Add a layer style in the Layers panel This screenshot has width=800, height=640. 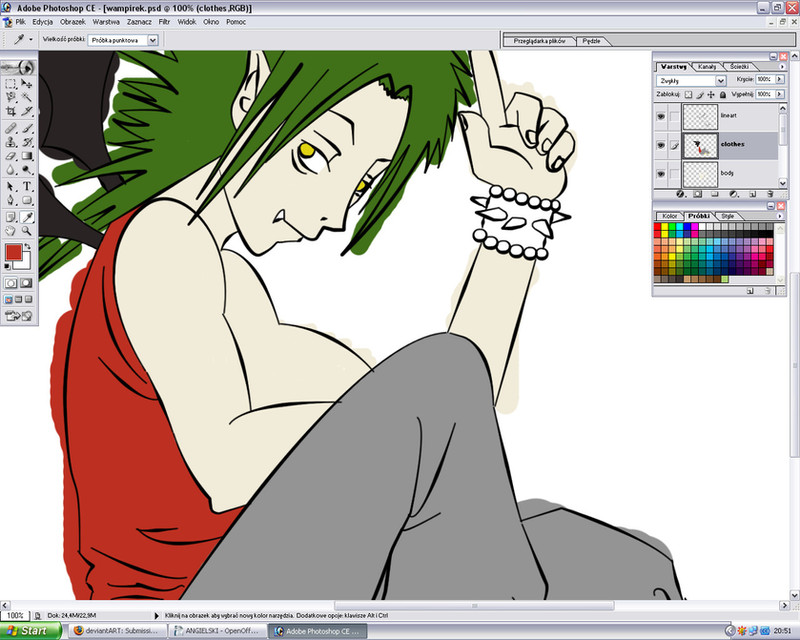(680, 194)
